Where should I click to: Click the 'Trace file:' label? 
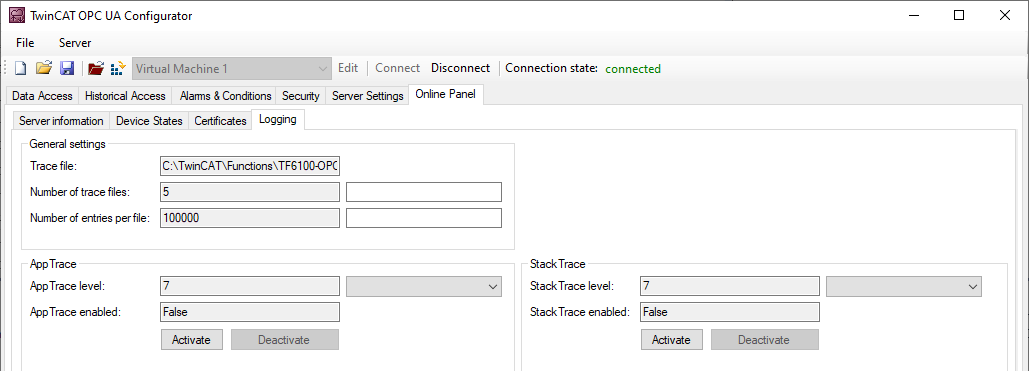tap(54, 167)
